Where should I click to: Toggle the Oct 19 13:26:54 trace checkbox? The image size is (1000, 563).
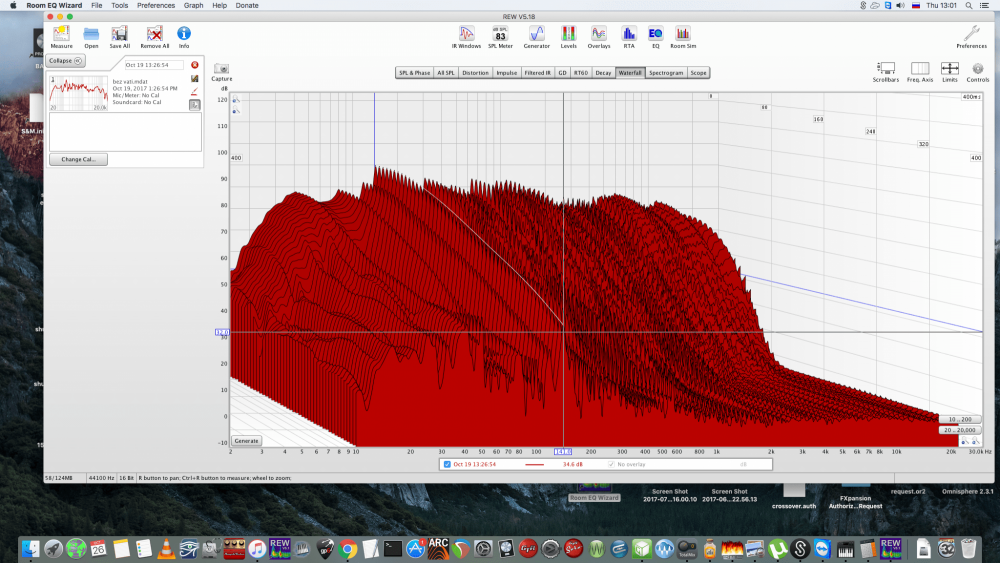coord(447,464)
